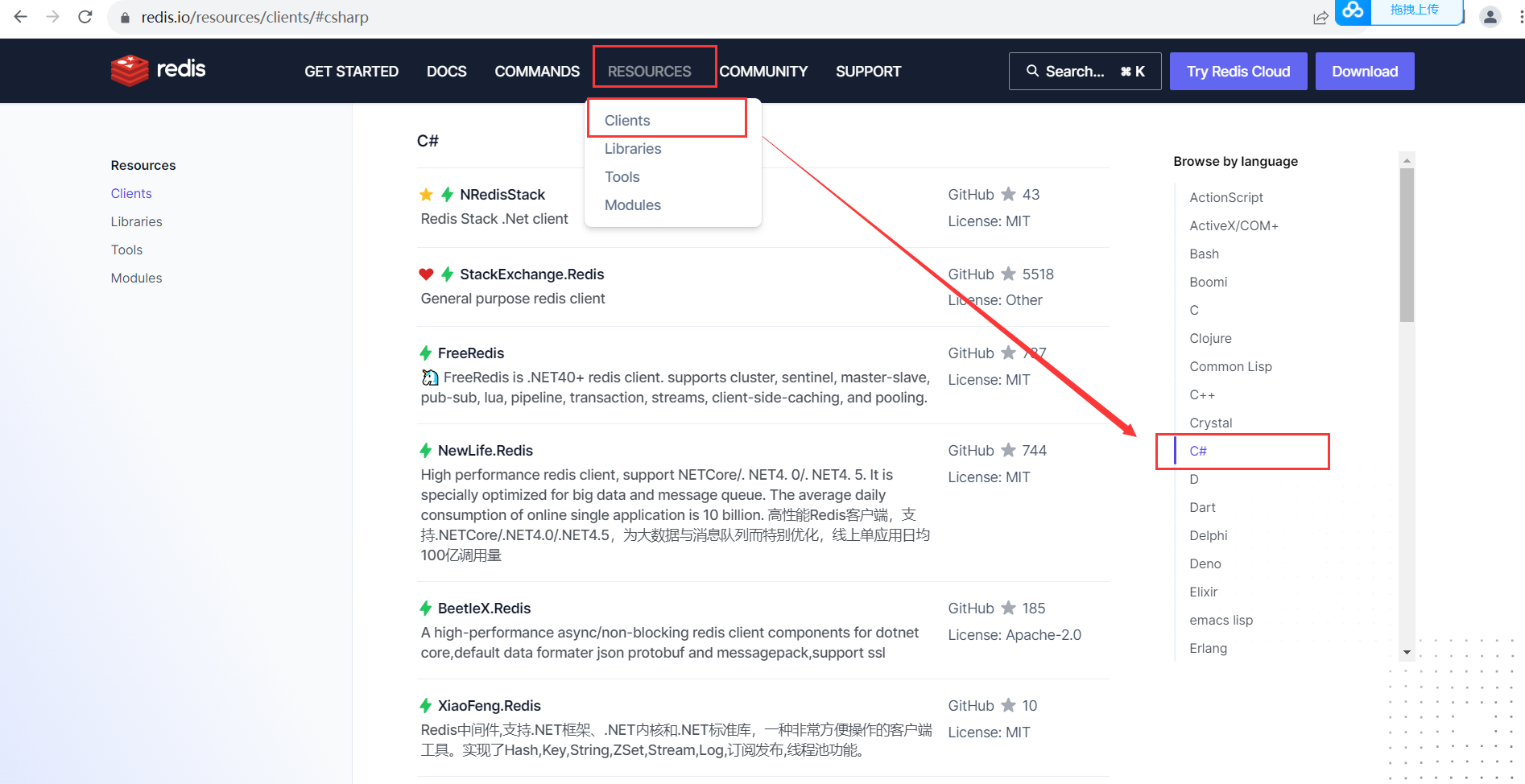
Task: Click the lightning bolt icon beside NewLife.Redis
Action: click(426, 451)
